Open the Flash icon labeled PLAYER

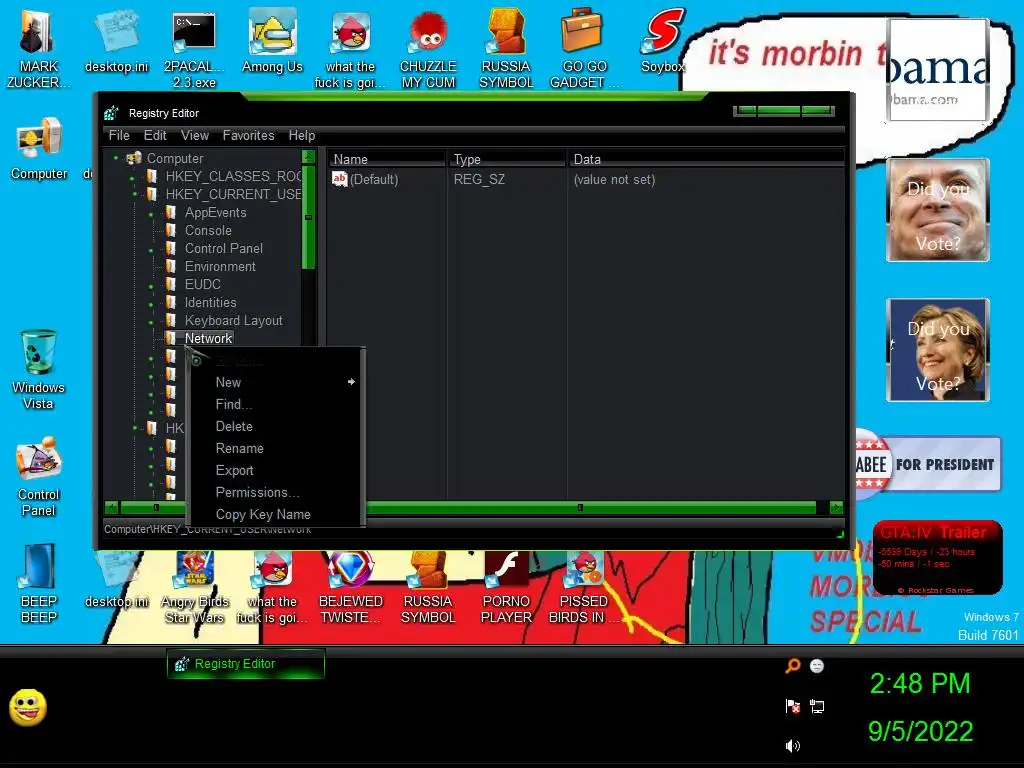[x=506, y=586]
